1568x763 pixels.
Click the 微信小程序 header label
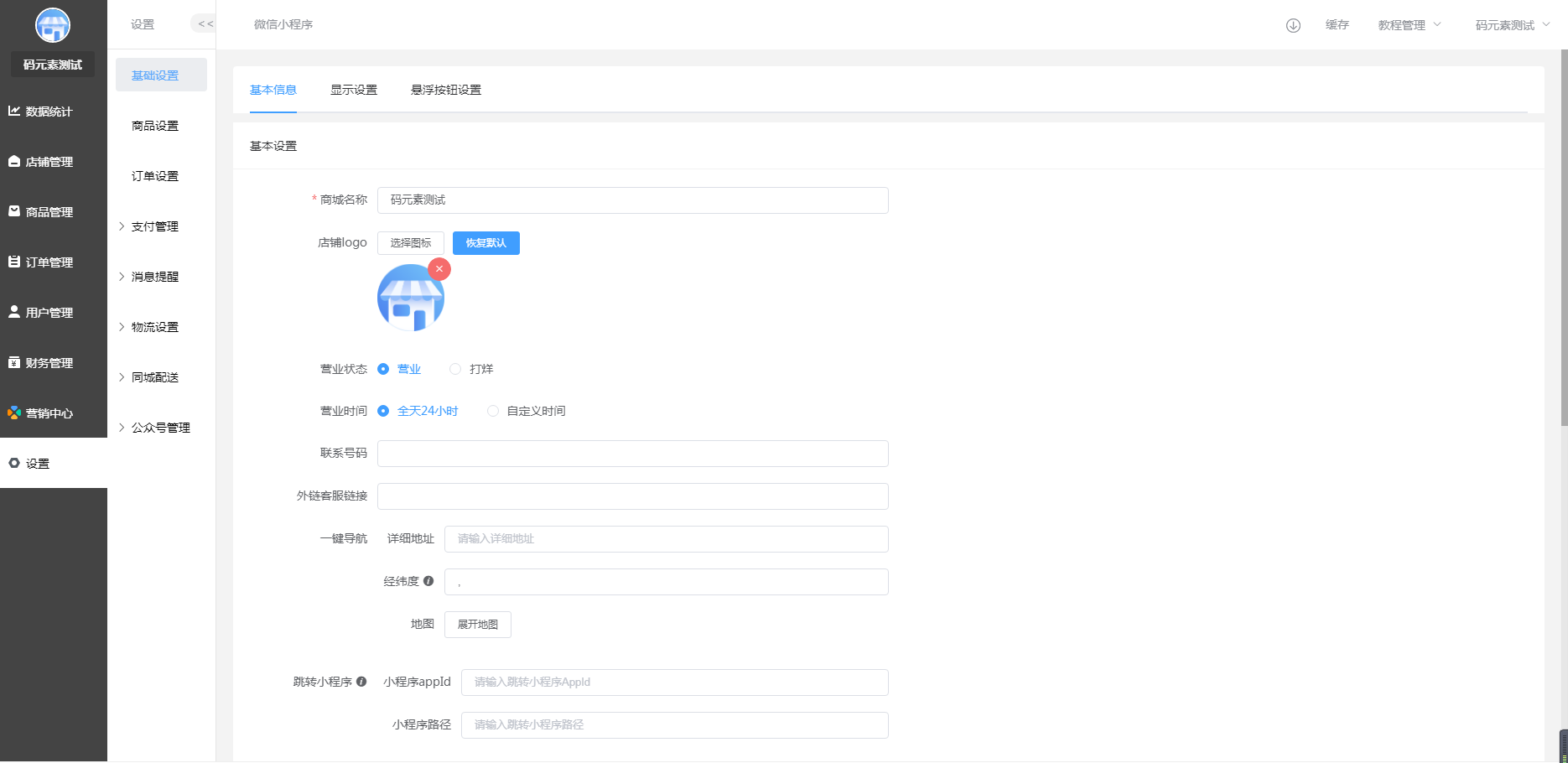[x=283, y=24]
